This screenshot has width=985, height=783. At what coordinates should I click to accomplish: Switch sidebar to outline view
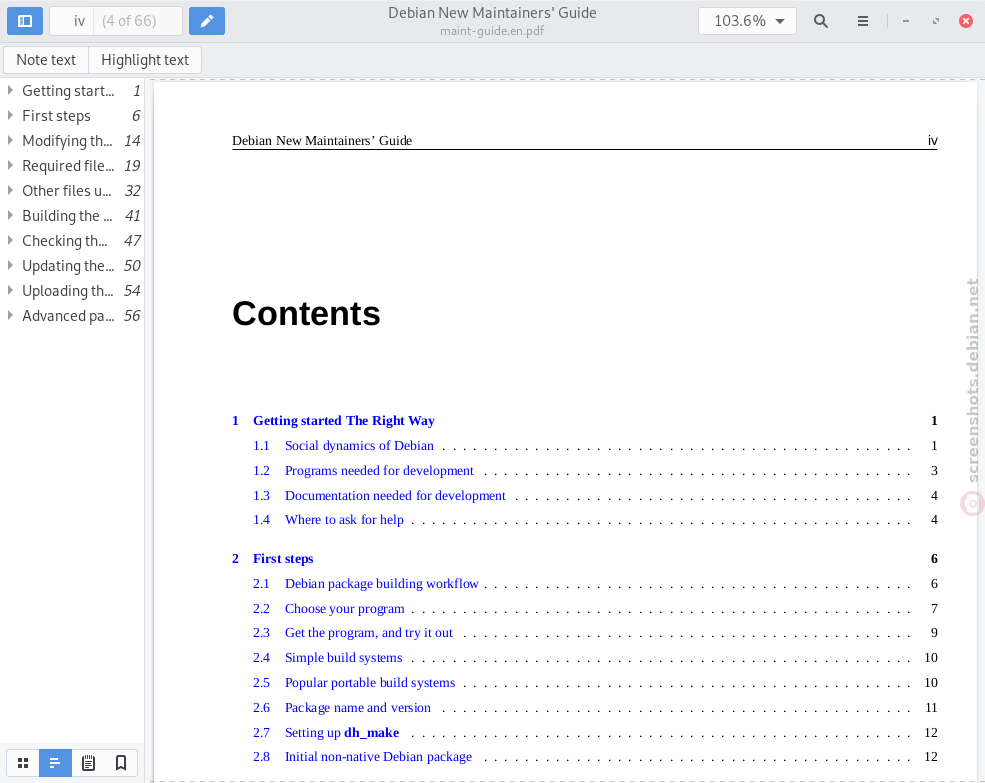point(55,763)
